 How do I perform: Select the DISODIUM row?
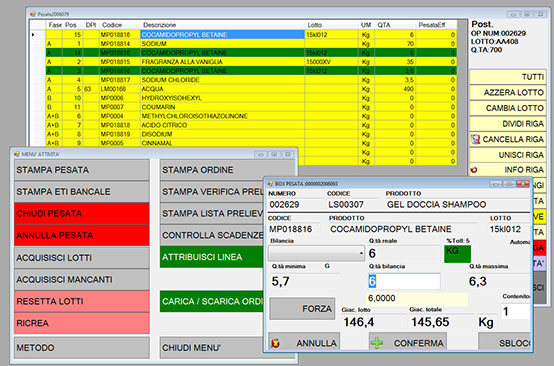coord(251,134)
